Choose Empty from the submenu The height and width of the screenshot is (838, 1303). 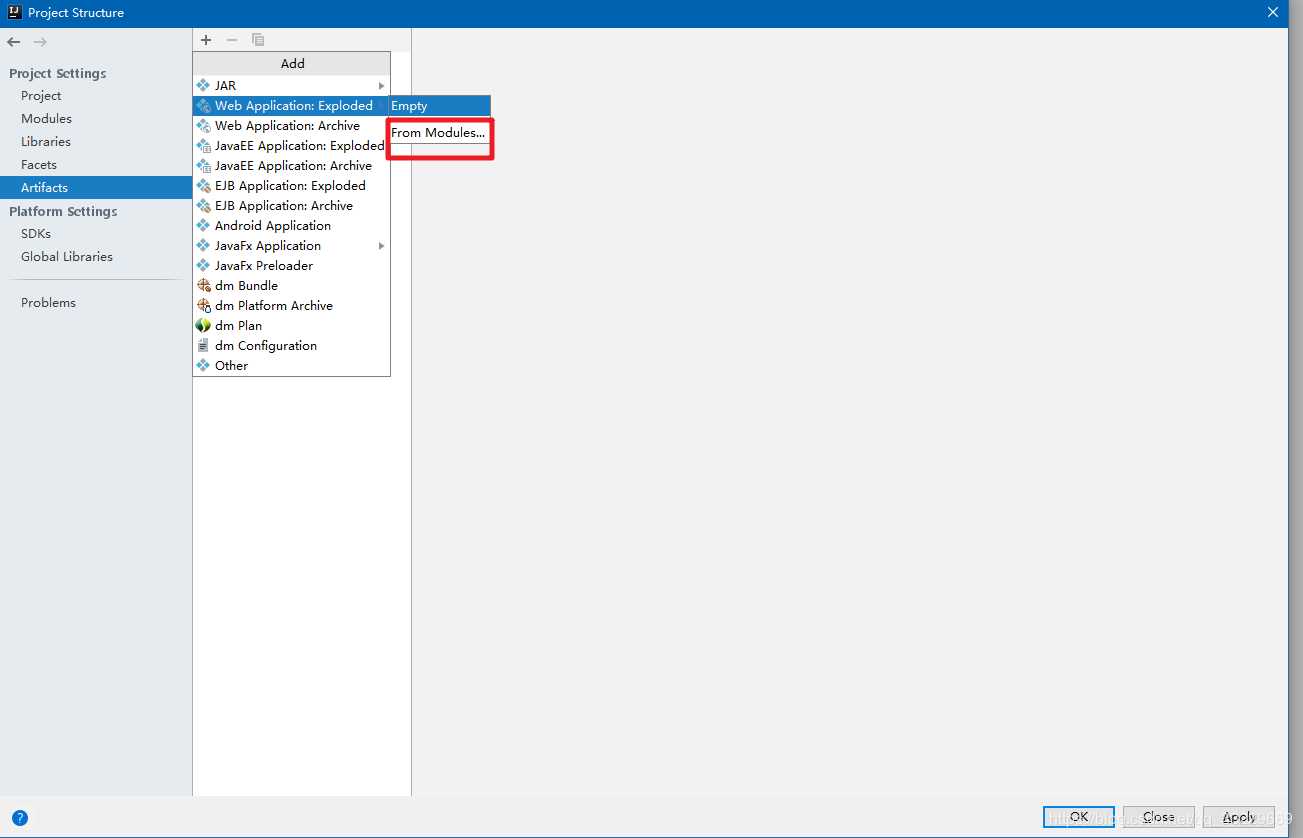click(439, 106)
